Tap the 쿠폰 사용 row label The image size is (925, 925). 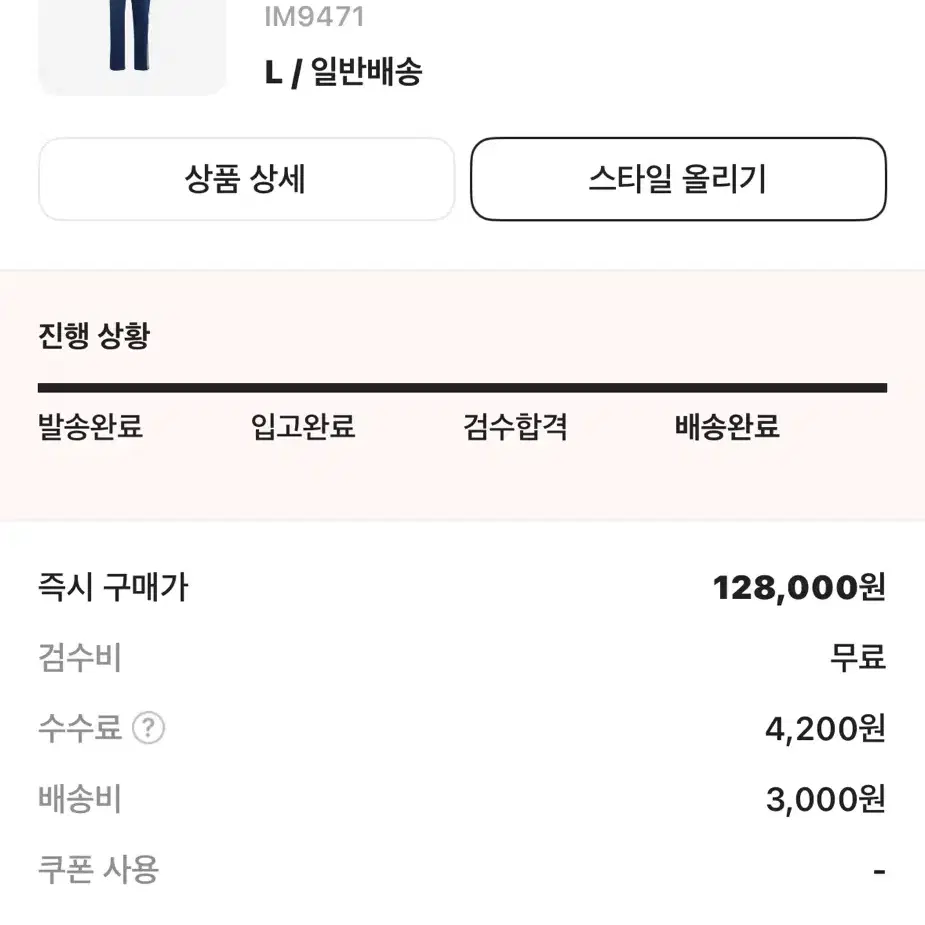tap(99, 870)
